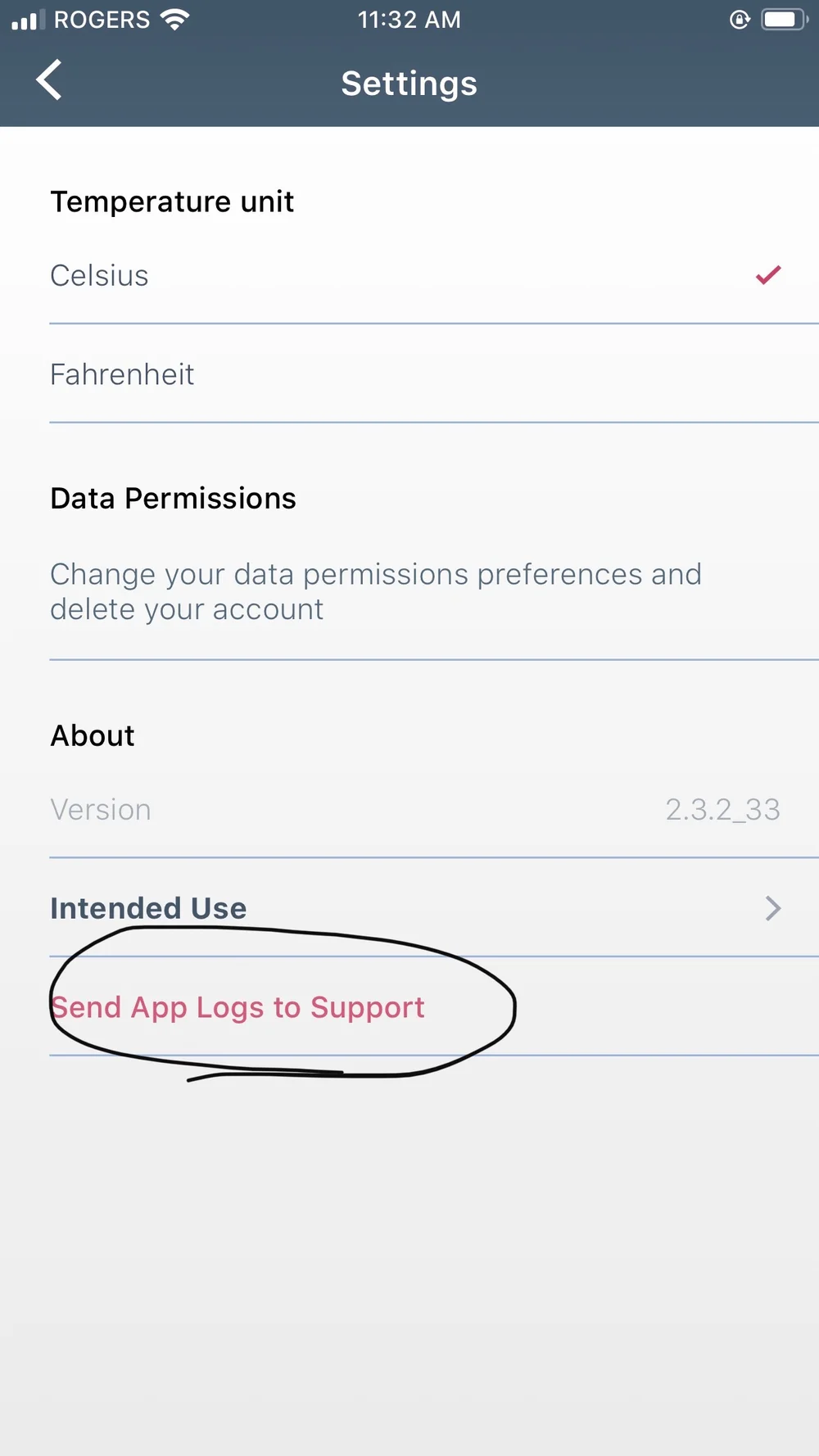This screenshot has height=1456, width=819.
Task: Tap the About section heading
Action: tap(93, 735)
